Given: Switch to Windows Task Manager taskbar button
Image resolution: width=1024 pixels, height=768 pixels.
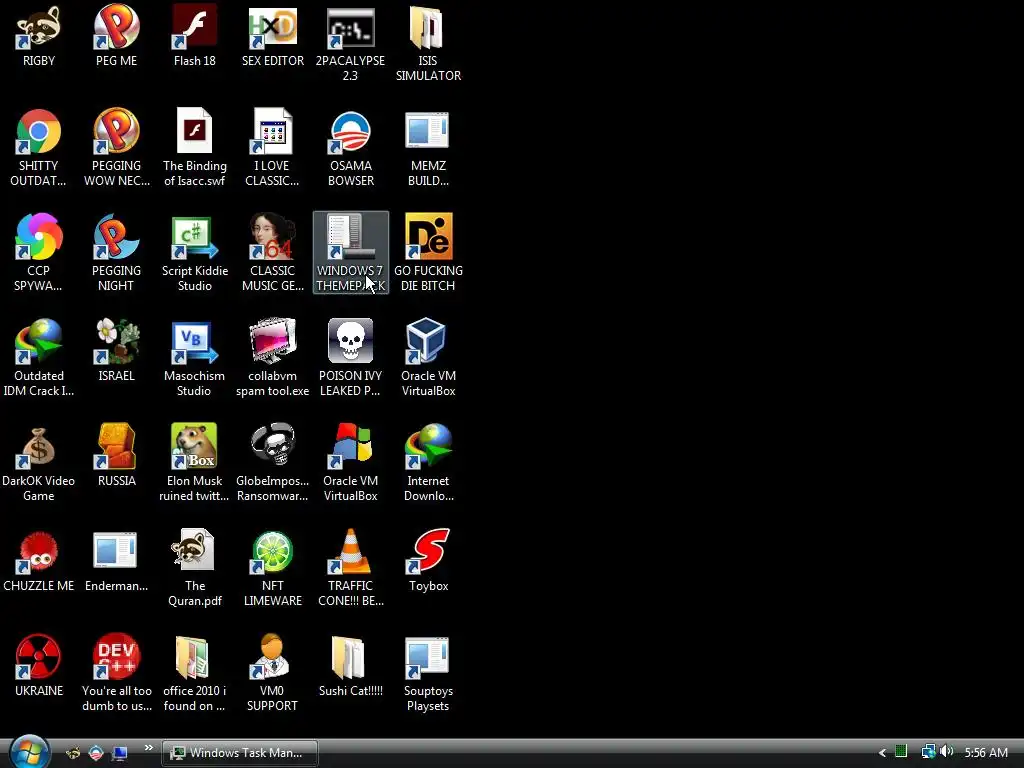Looking at the screenshot, I should click(240, 753).
